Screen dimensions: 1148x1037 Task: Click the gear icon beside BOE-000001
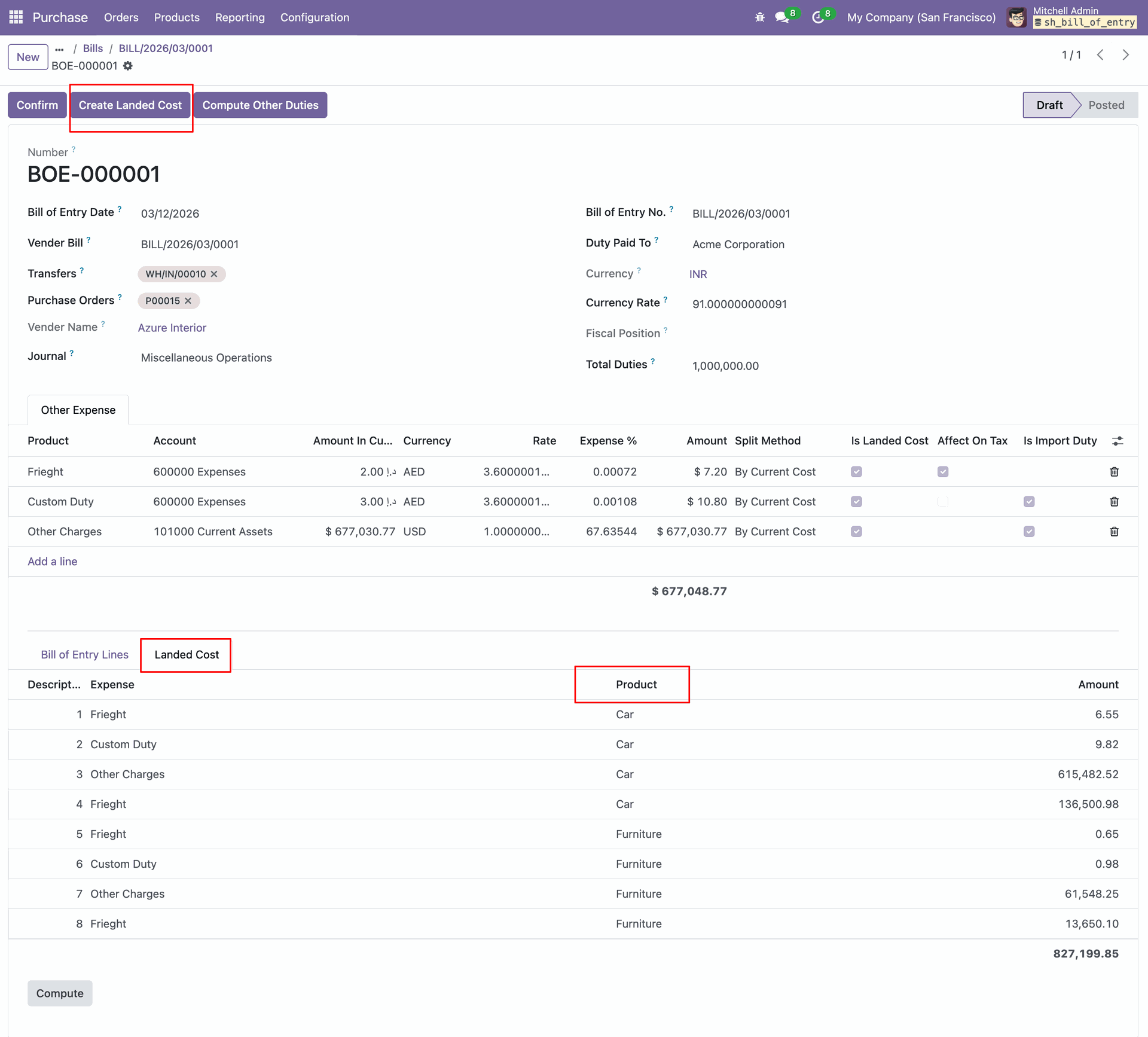coord(128,66)
